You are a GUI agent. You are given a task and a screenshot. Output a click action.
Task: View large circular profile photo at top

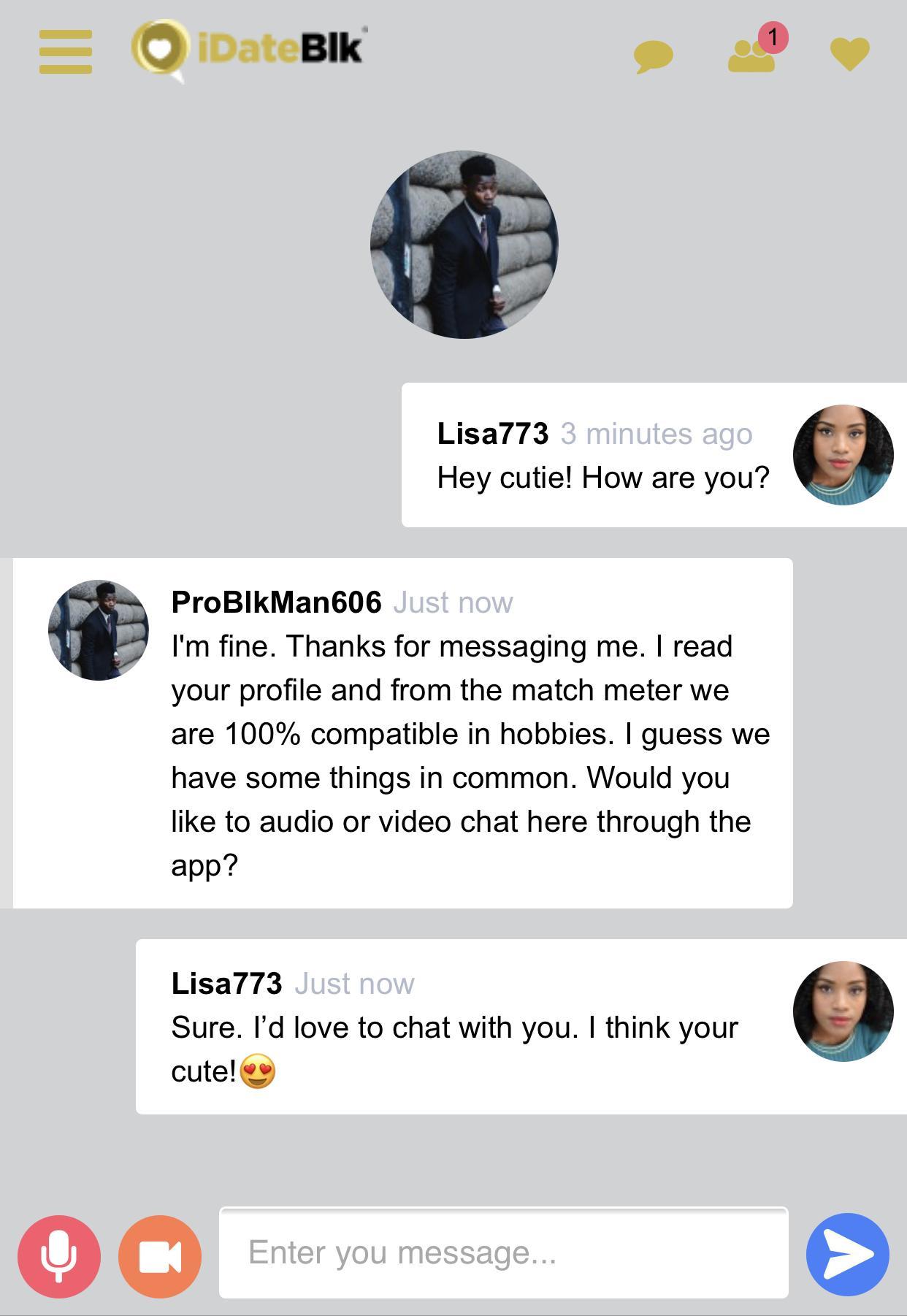(x=464, y=245)
